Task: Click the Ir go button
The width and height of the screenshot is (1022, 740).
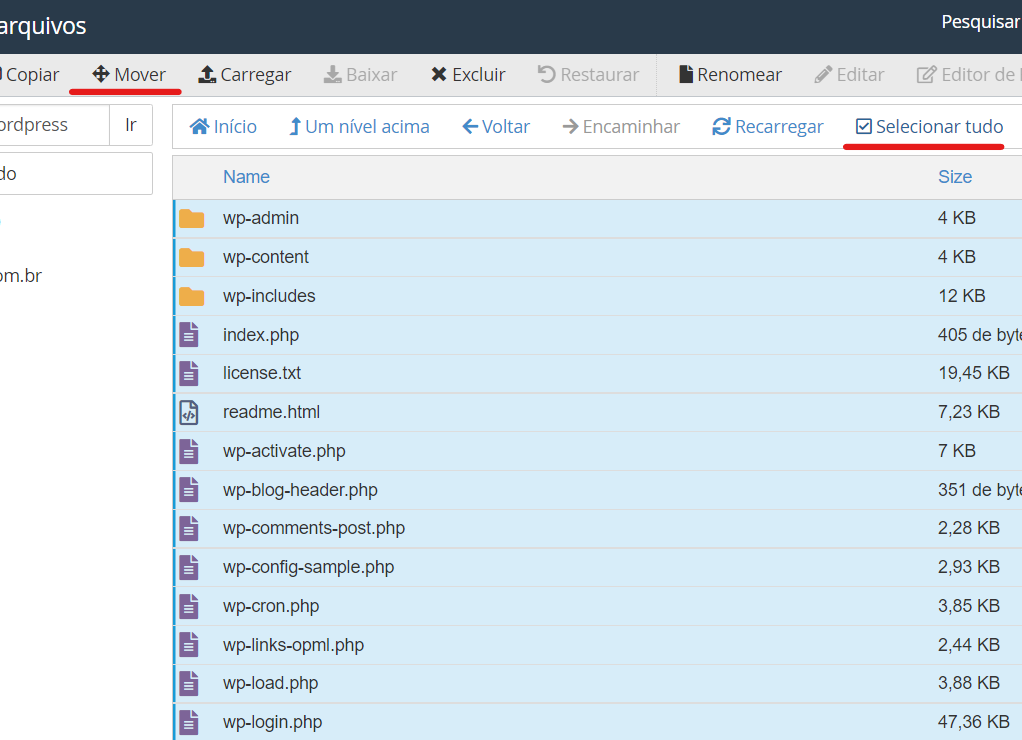Action: [131, 125]
